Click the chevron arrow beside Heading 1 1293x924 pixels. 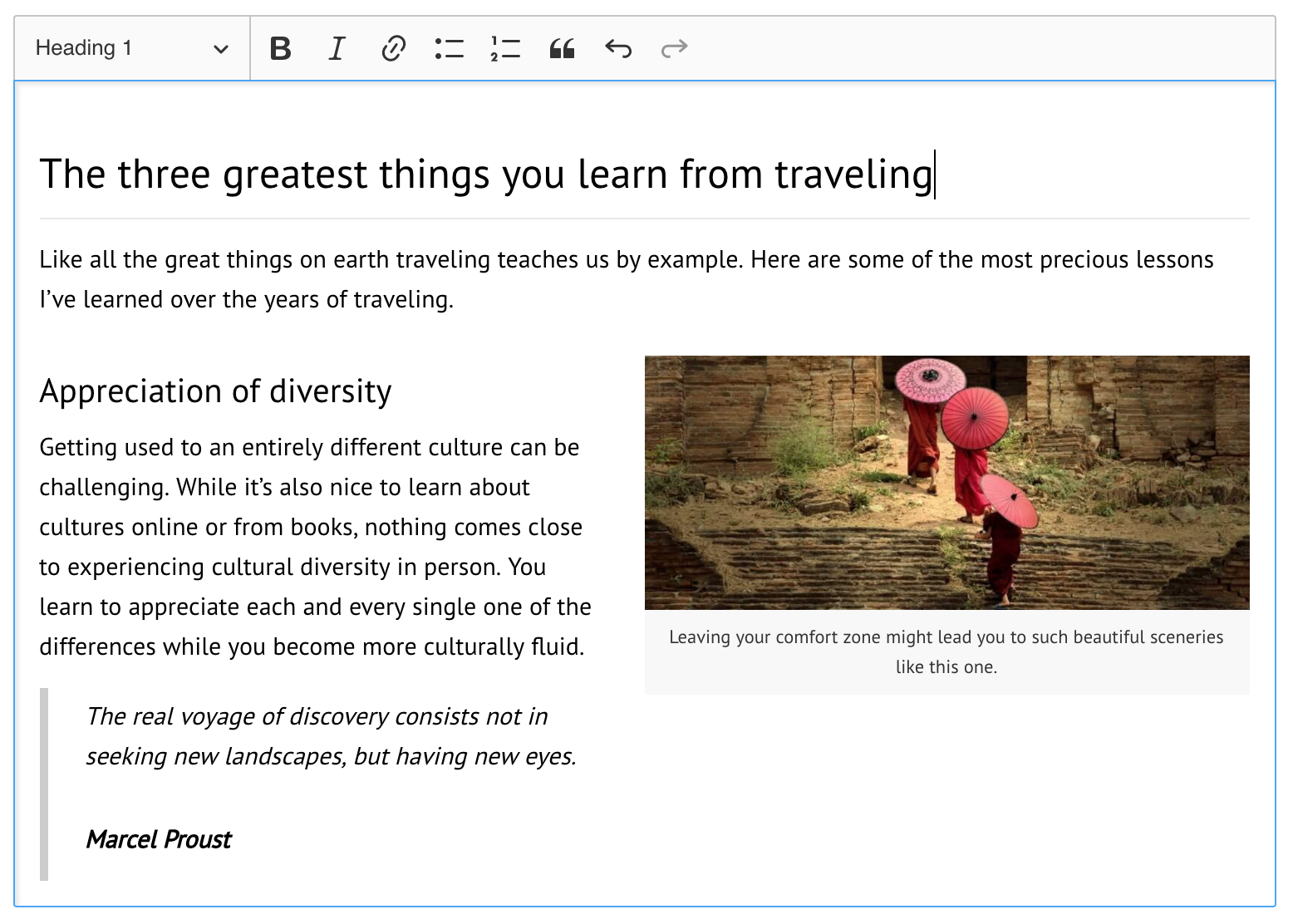(x=221, y=49)
